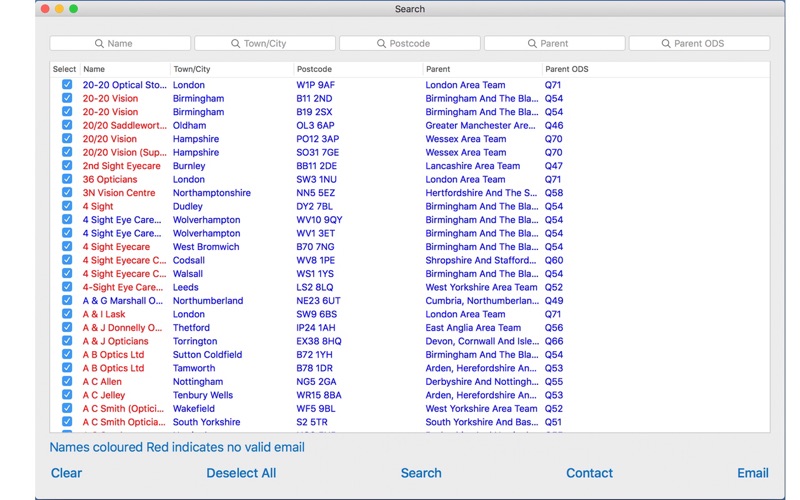The height and width of the screenshot is (500, 800).
Task: Click the Name search field
Action: pos(120,43)
